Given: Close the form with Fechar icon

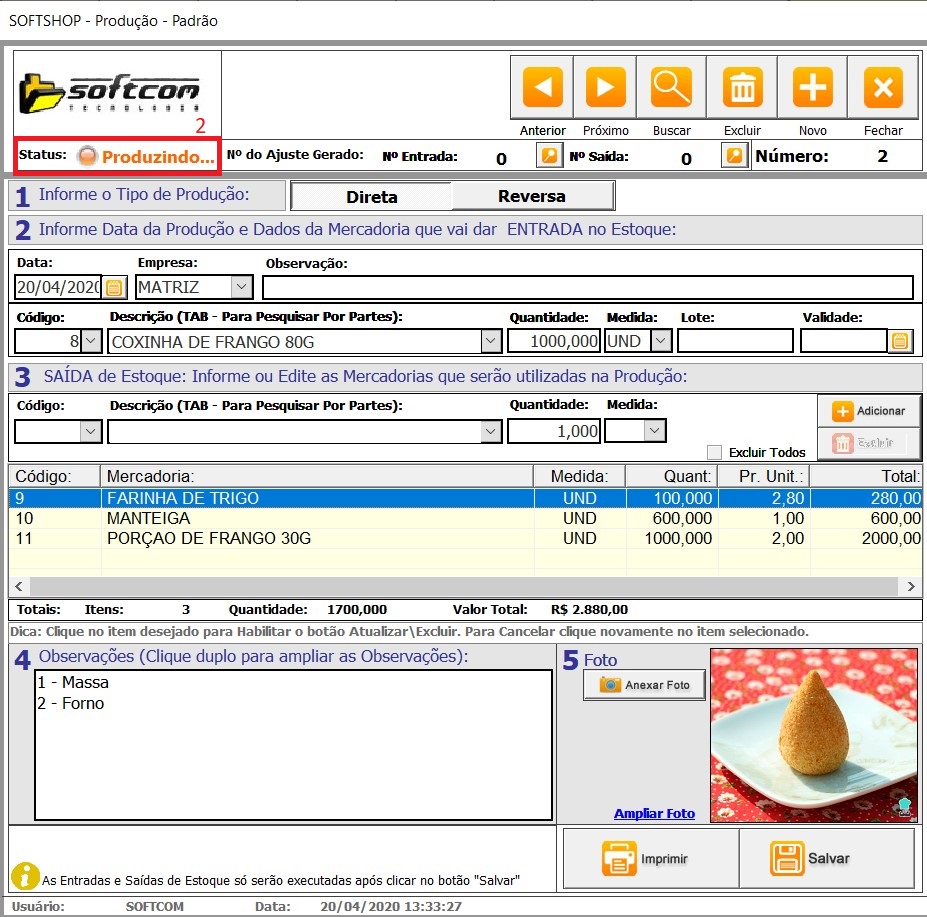Looking at the screenshot, I should click(x=882, y=89).
